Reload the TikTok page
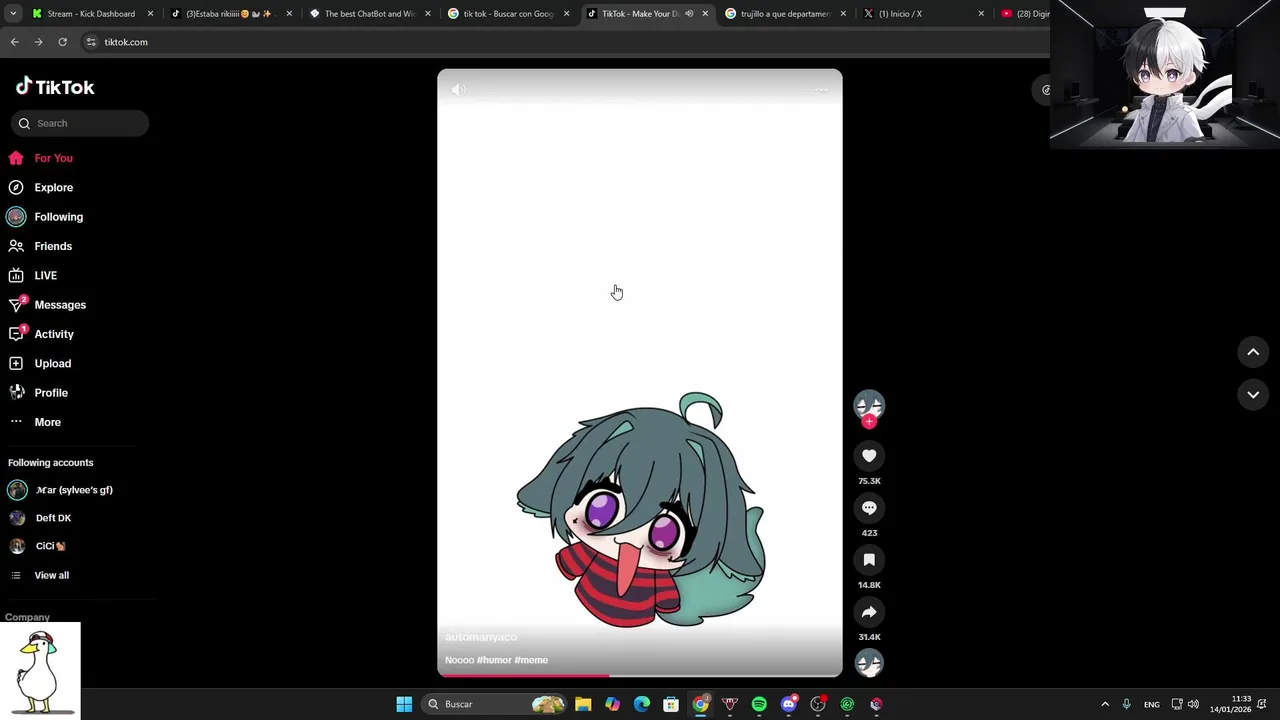Viewport: 1280px width, 720px height. [x=62, y=42]
